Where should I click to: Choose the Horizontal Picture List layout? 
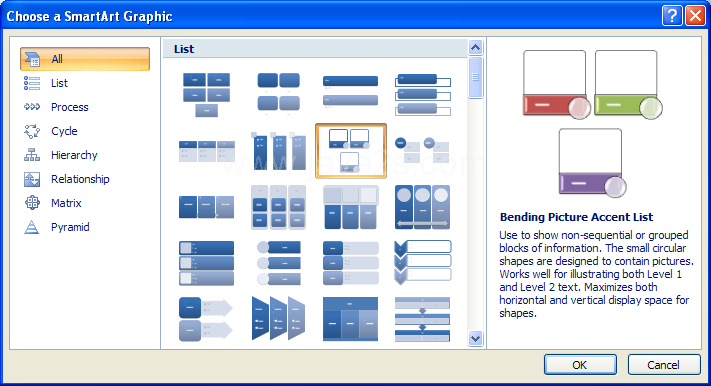(351, 207)
